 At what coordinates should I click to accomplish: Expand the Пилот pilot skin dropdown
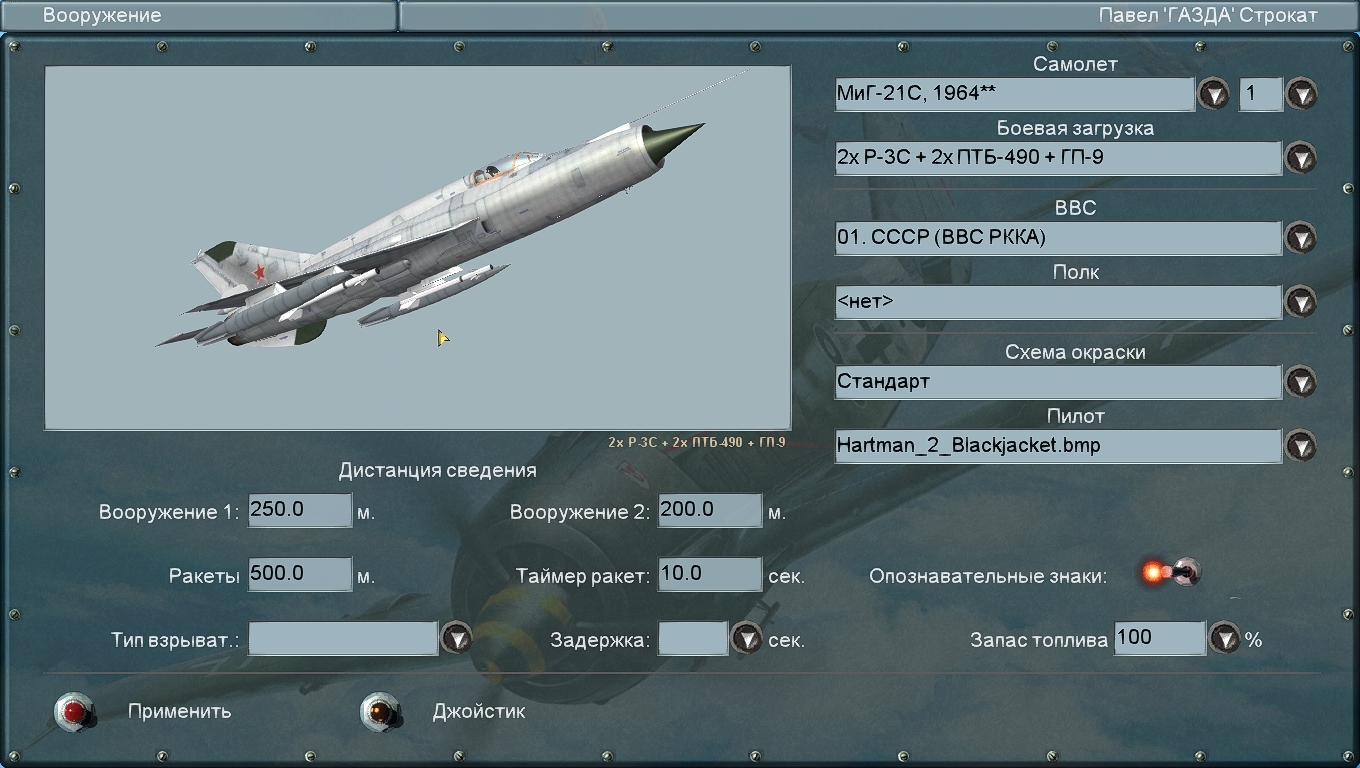coord(1301,446)
